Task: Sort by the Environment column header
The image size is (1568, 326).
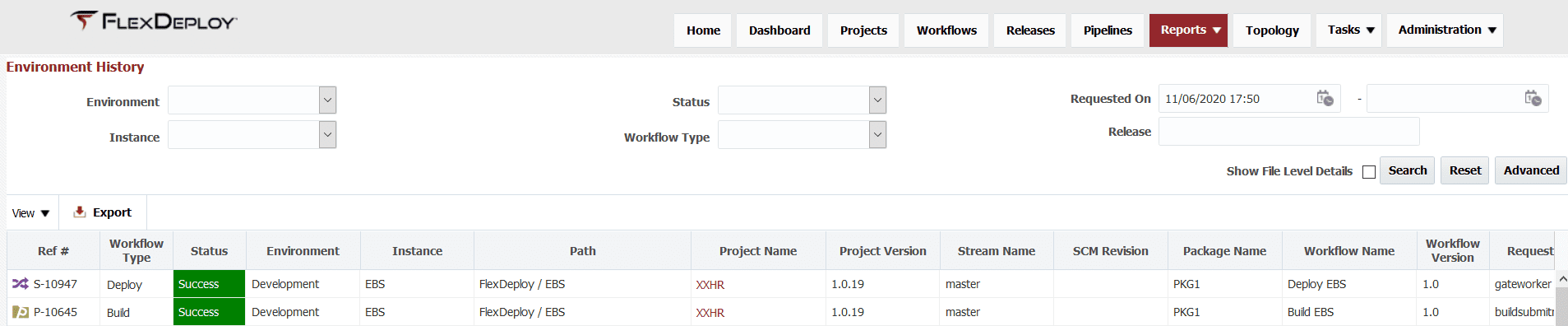Action: [x=303, y=251]
